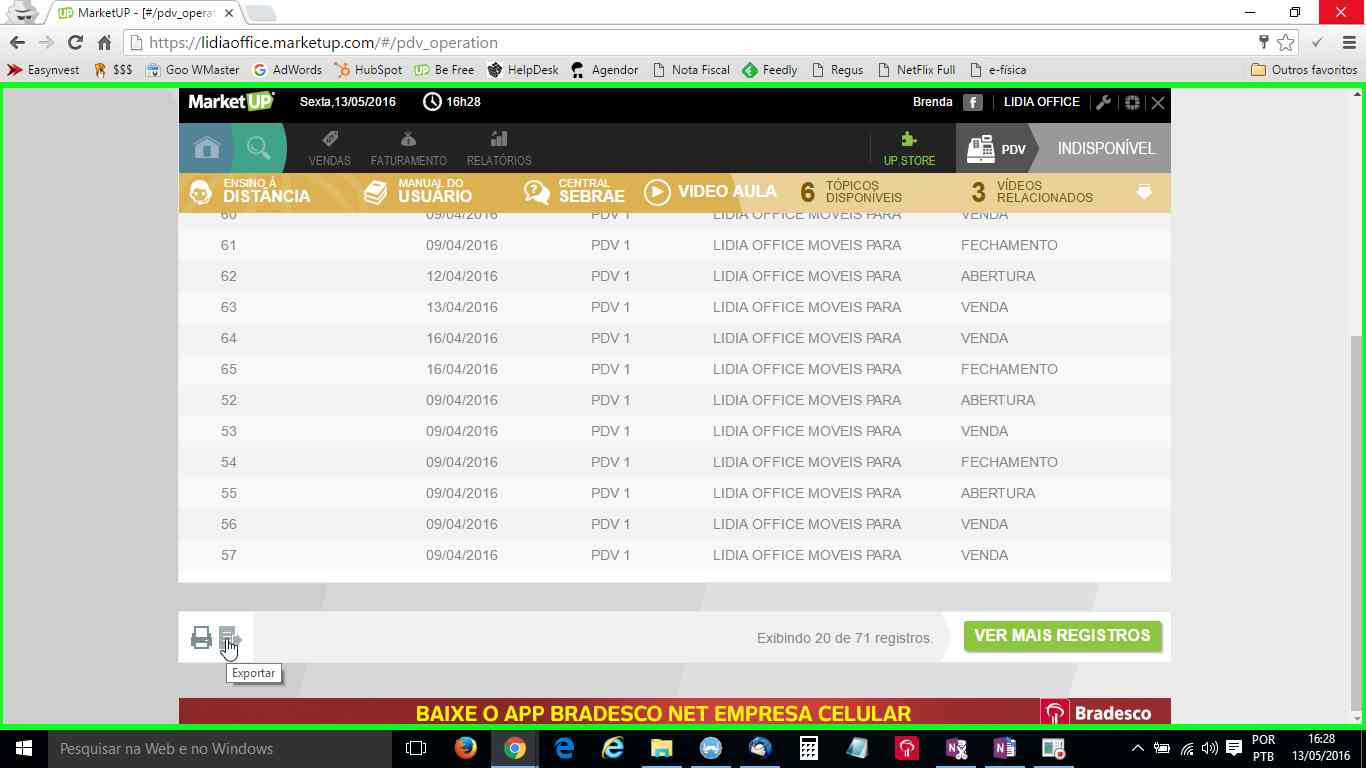Play the Video Aula
The image size is (1366, 768).
tap(710, 191)
